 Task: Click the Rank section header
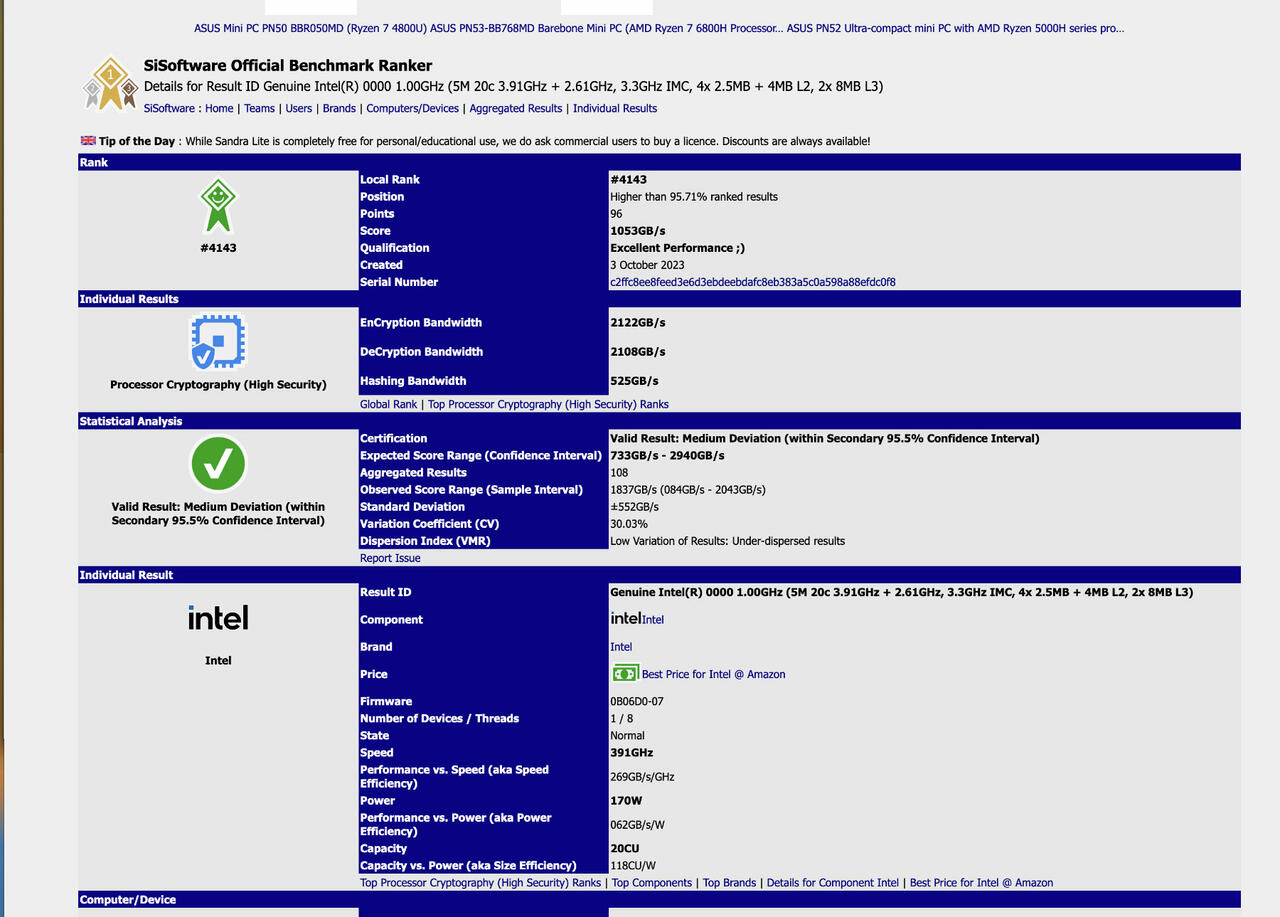pyautogui.click(x=659, y=162)
